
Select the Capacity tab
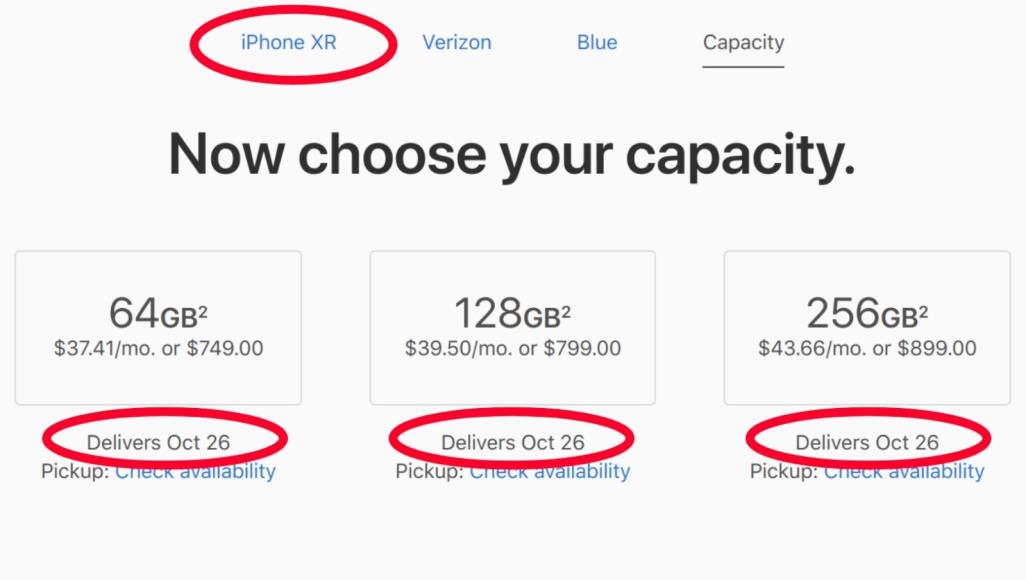pyautogui.click(x=743, y=43)
